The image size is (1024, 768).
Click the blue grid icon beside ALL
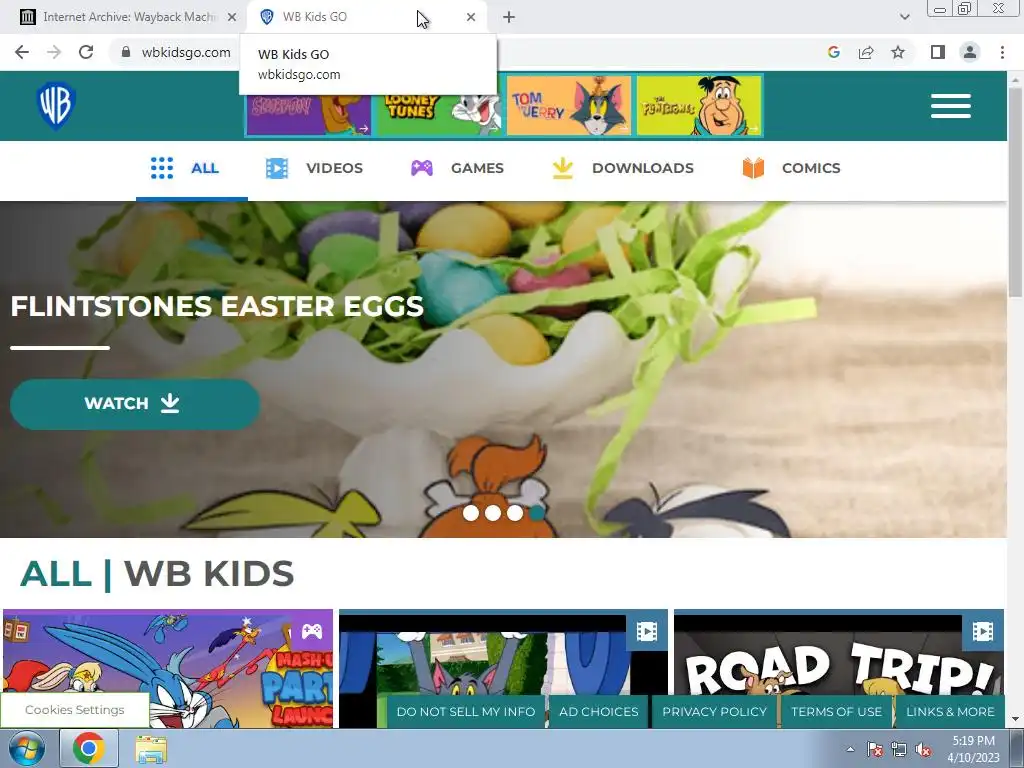pos(162,168)
